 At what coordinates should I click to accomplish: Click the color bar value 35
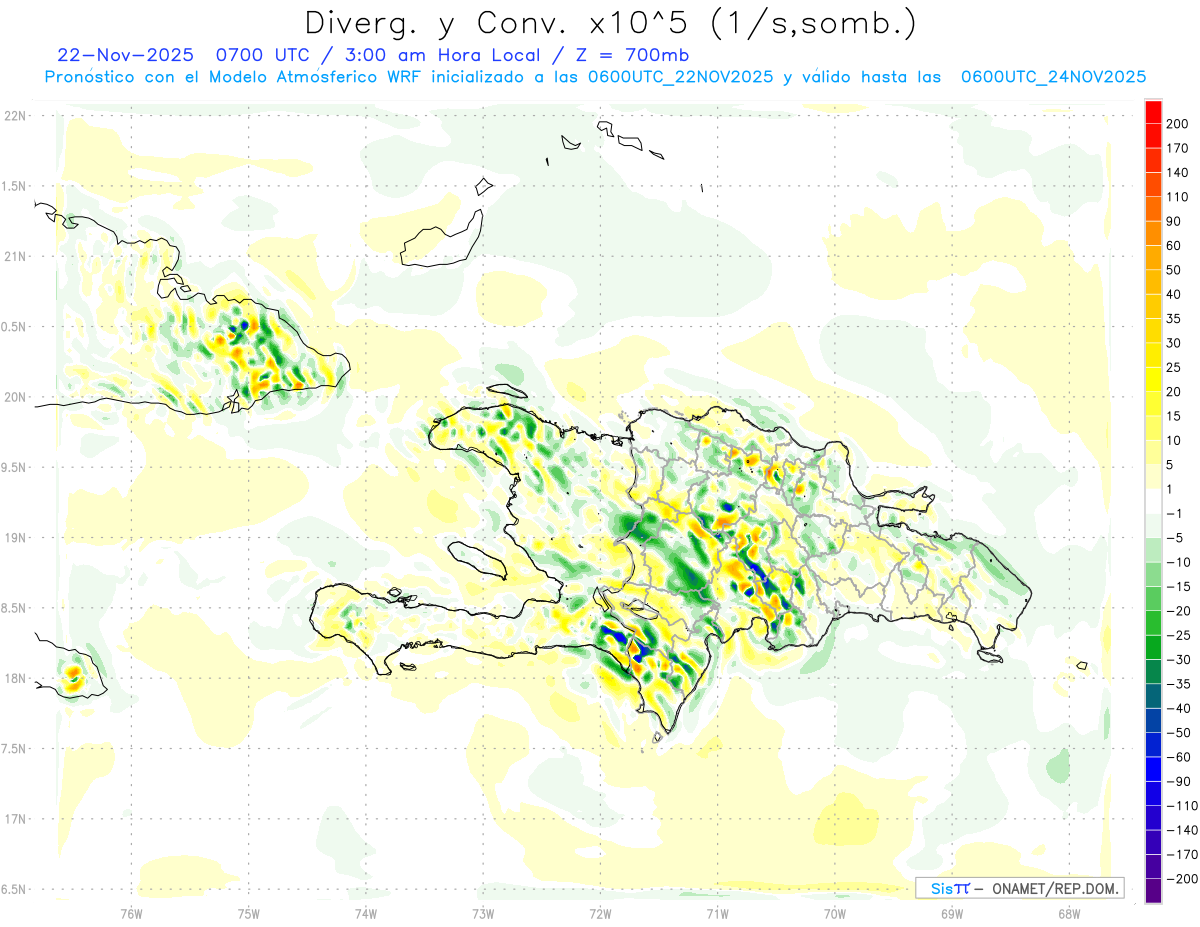[x=1176, y=319]
